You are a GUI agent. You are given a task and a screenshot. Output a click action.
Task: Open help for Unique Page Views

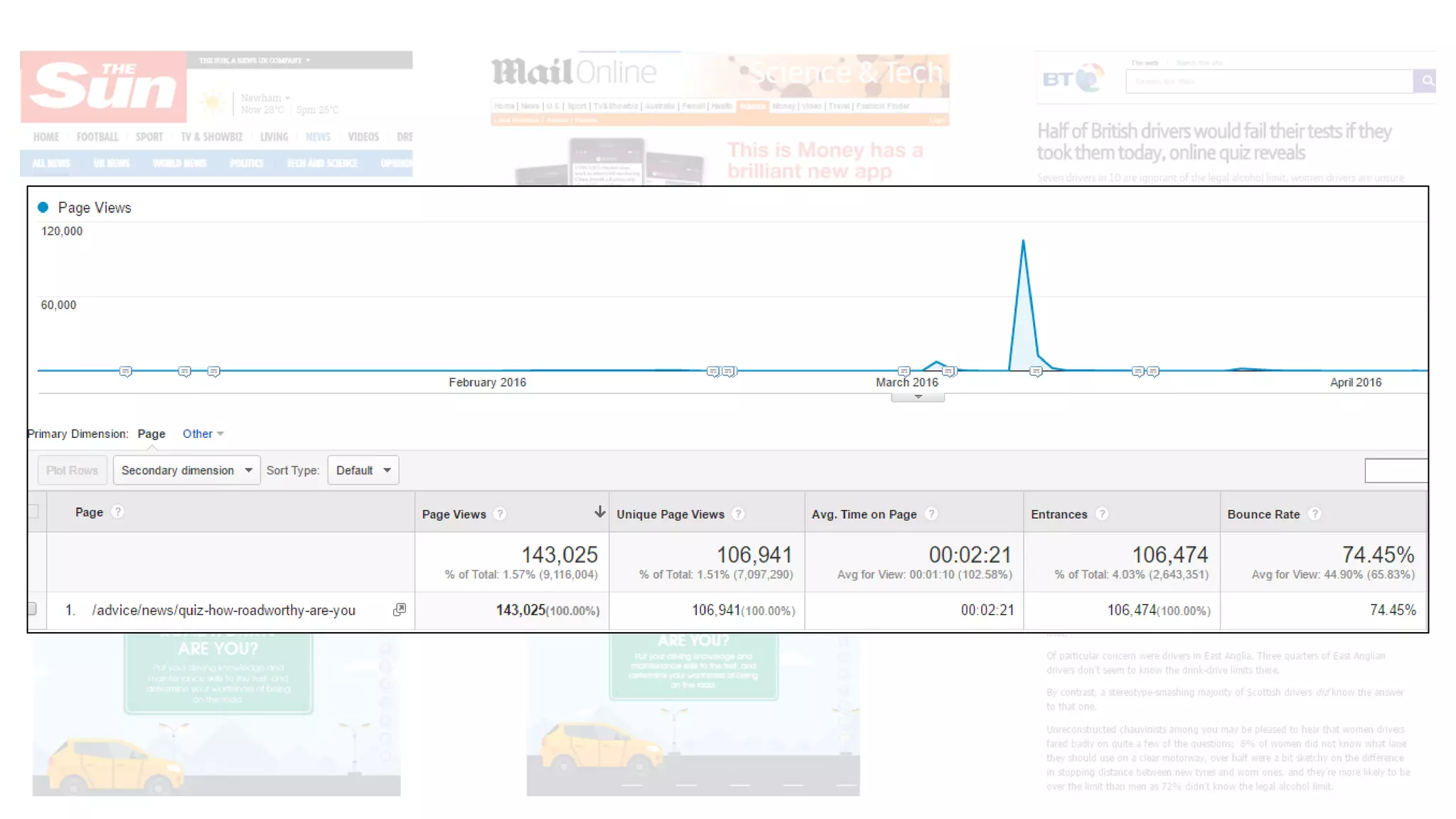click(x=738, y=514)
